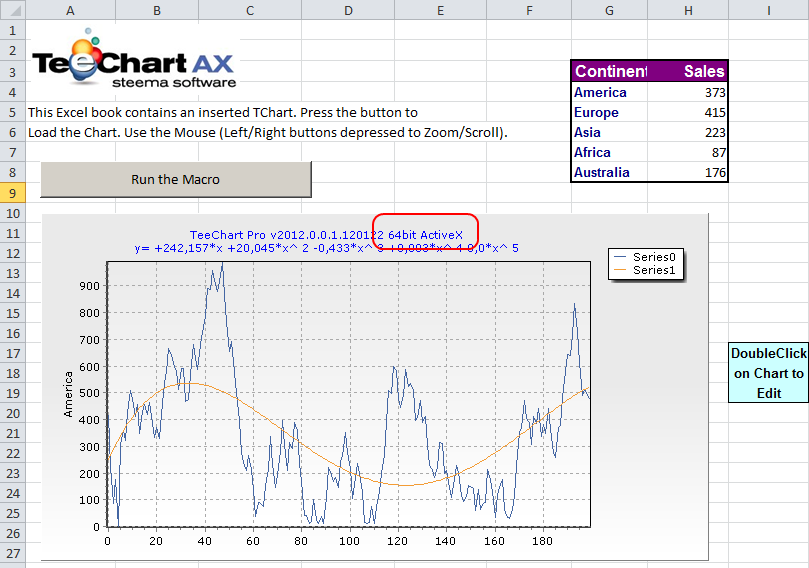The height and width of the screenshot is (568, 809).
Task: Select row 20 header
Action: (12, 414)
